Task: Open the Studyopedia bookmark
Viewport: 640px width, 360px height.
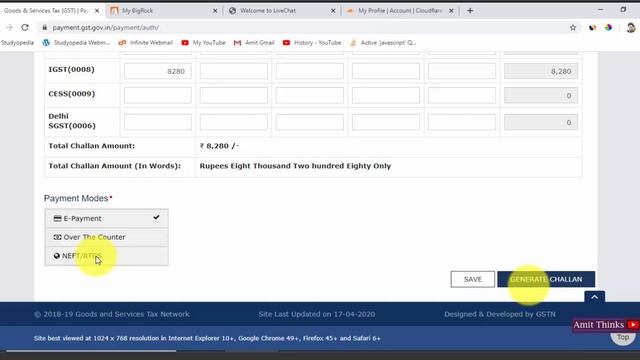Action: (x=18, y=42)
